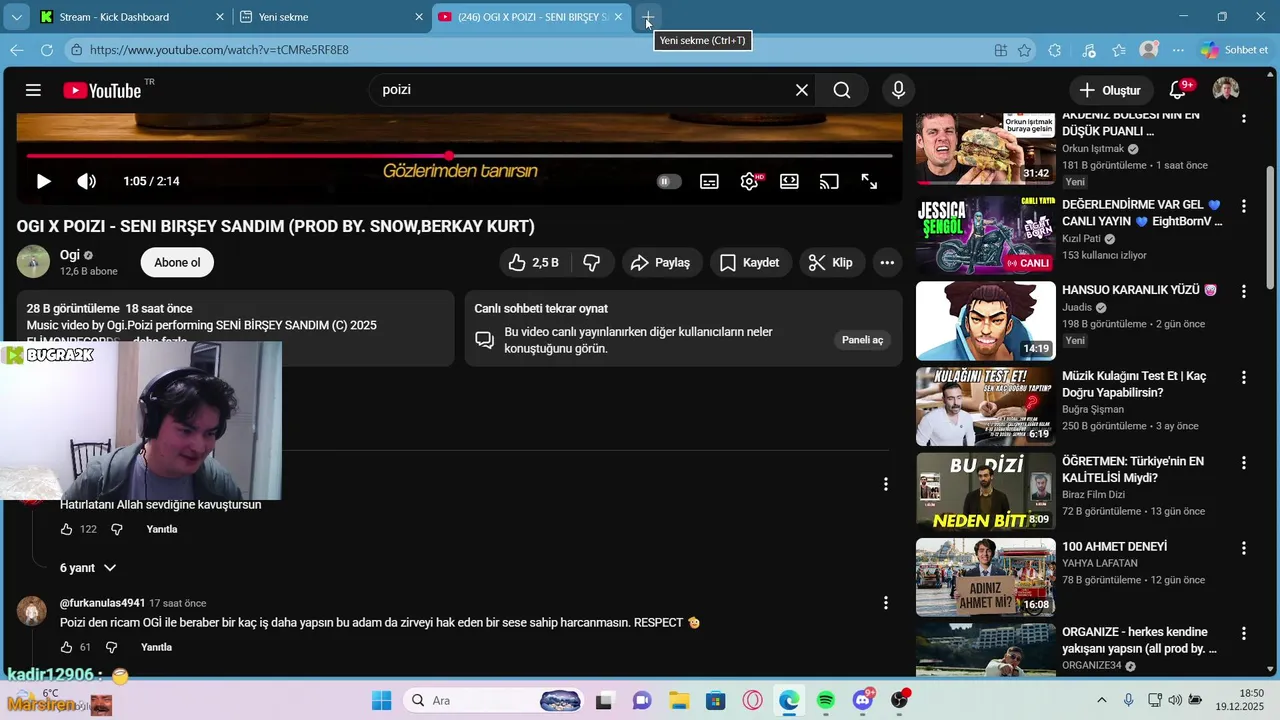Image resolution: width=1280 pixels, height=720 pixels.
Task: Mute the video volume
Action: (x=87, y=181)
